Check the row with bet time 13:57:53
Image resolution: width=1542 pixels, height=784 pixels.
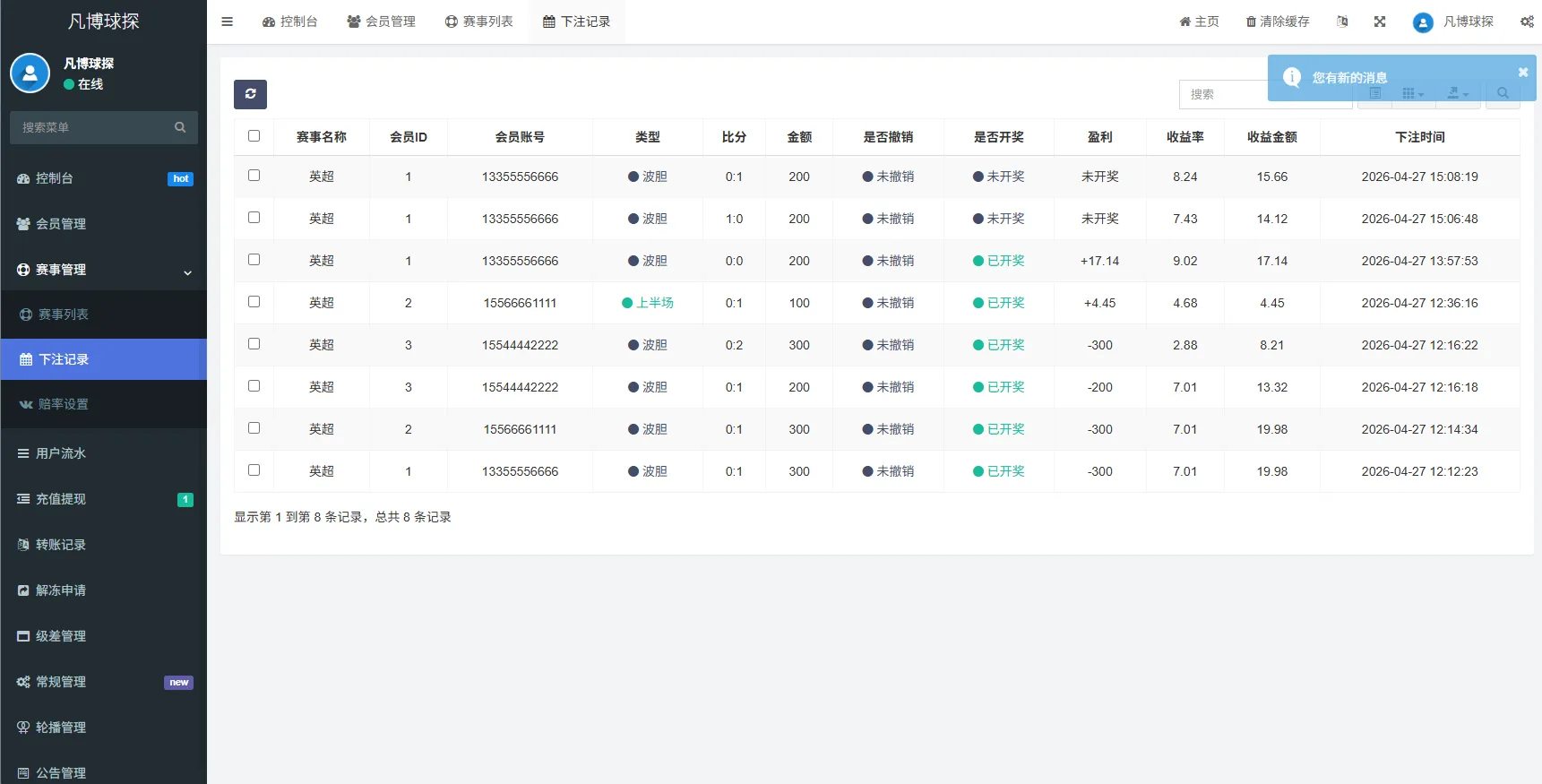pyautogui.click(x=254, y=260)
